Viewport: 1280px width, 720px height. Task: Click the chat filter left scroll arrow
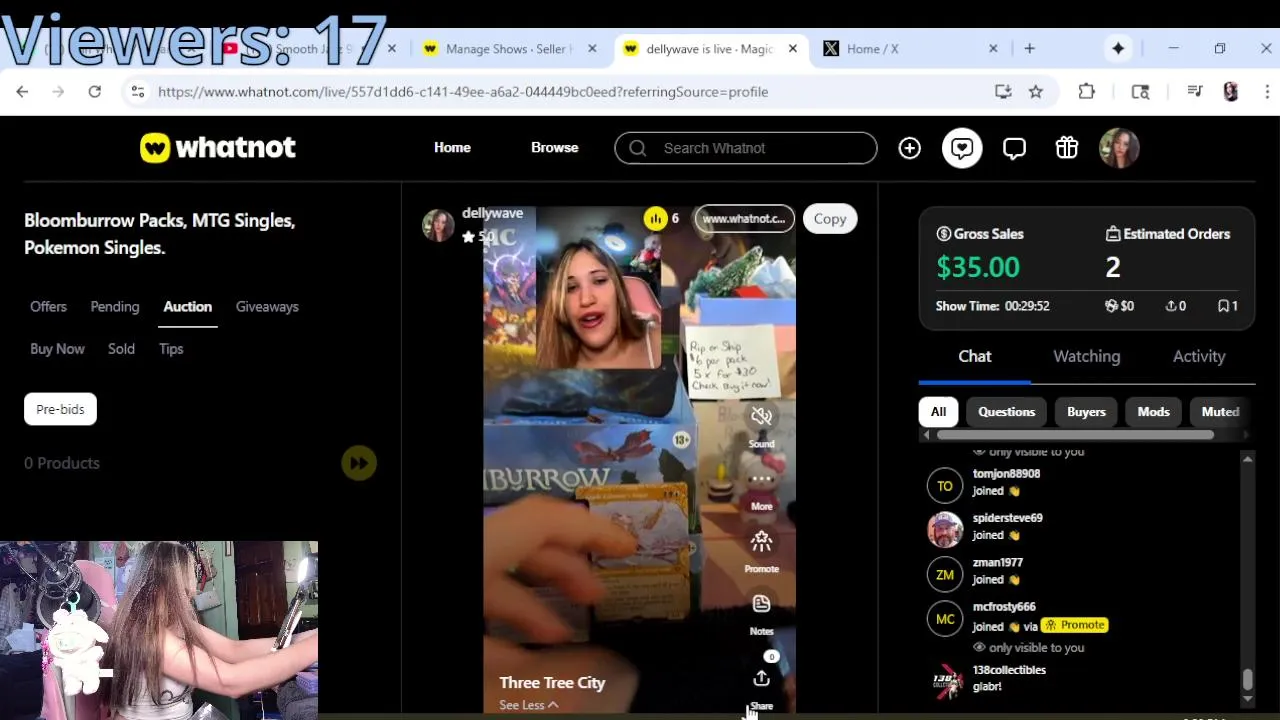click(x=926, y=435)
